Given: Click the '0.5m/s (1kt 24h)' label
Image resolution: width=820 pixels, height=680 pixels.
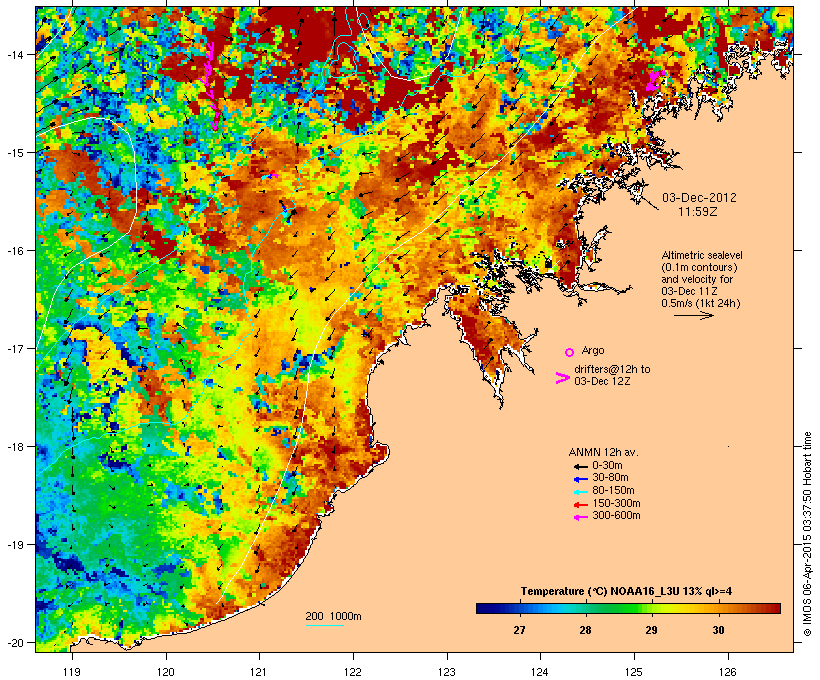Looking at the screenshot, I should tap(701, 303).
